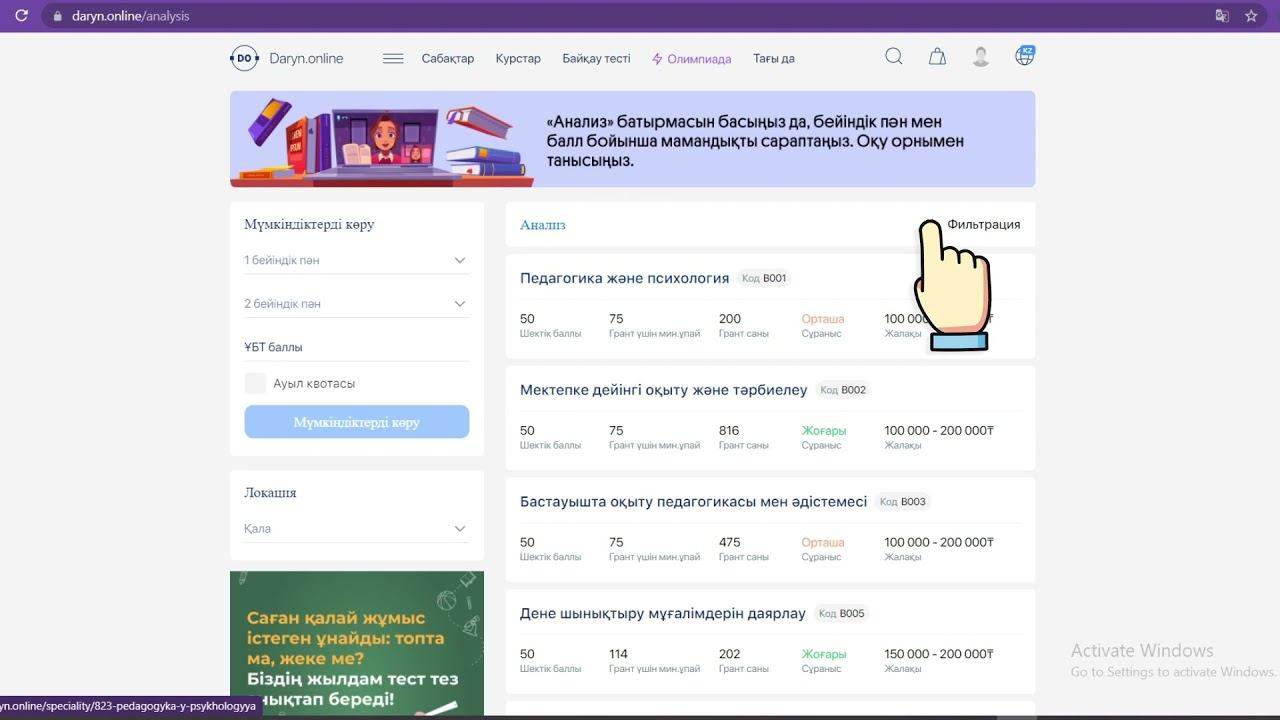
Task: Open the shopping bag icon
Action: pyautogui.click(x=937, y=57)
